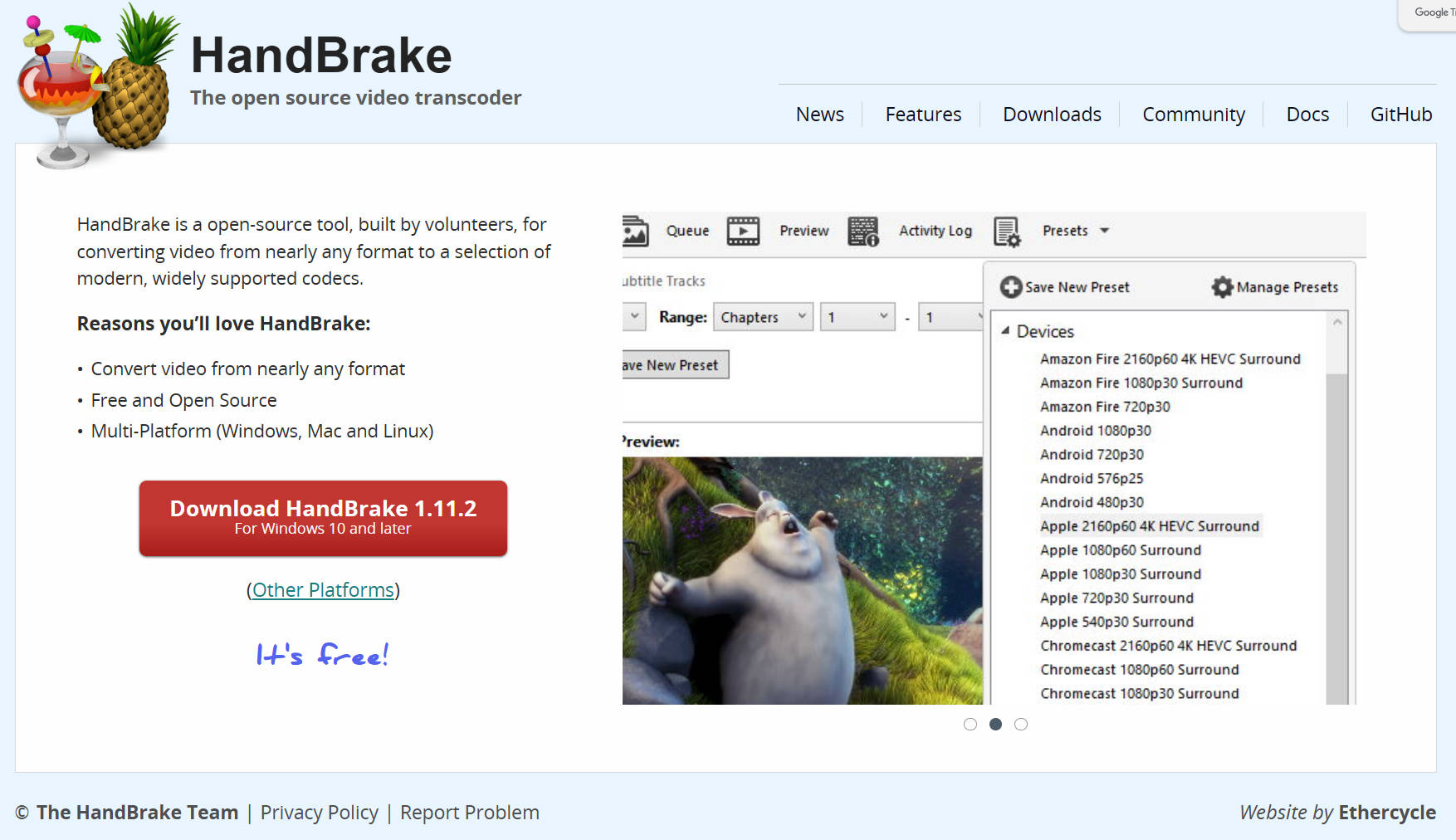The image size is (1456, 840).
Task: Click the It's free! handwritten text
Action: [322, 655]
